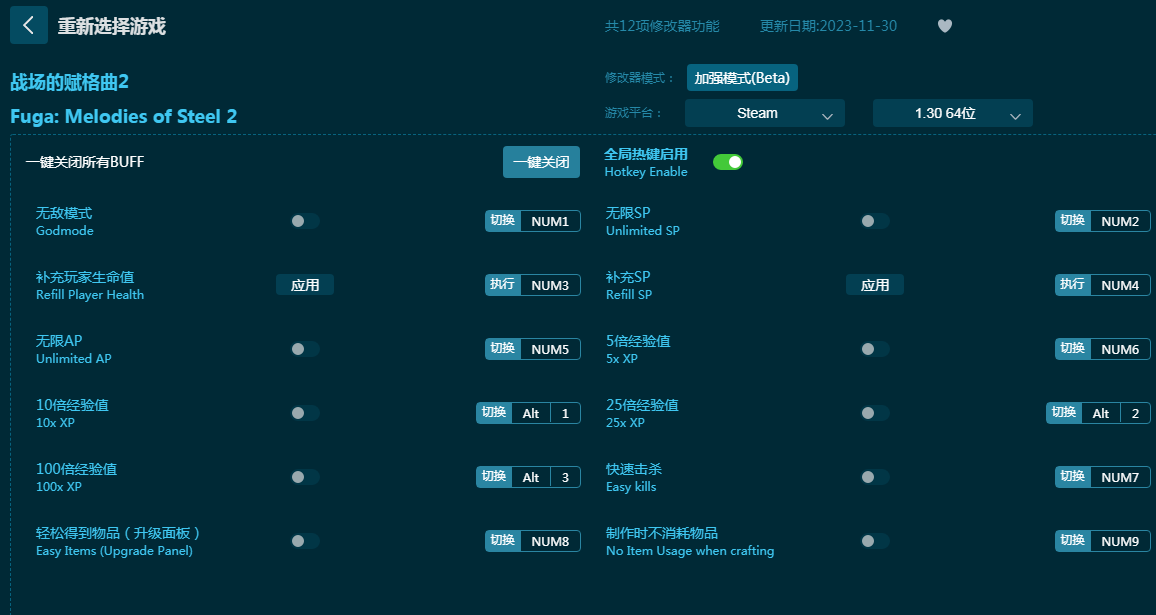The width and height of the screenshot is (1156, 615).
Task: Click the back arrow icon
Action: tap(29, 25)
